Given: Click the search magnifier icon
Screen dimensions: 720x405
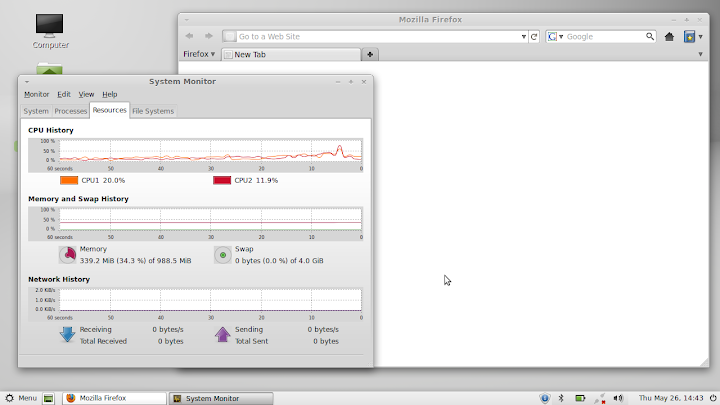Looking at the screenshot, I should 650,36.
